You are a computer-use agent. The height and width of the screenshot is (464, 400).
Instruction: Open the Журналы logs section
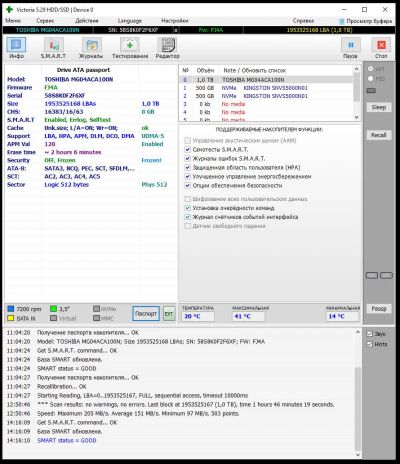click(91, 48)
